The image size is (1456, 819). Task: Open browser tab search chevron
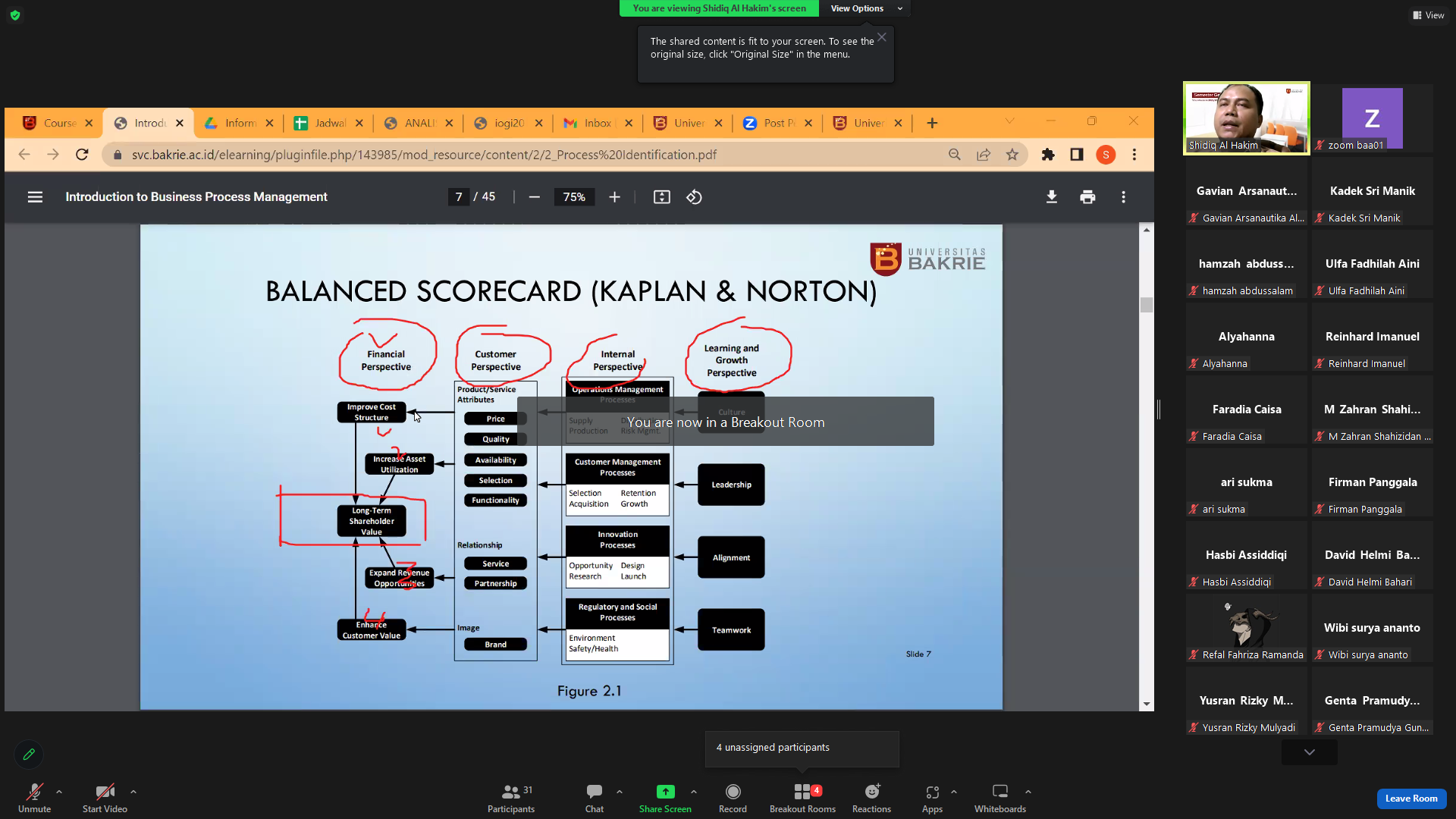coord(1009,121)
